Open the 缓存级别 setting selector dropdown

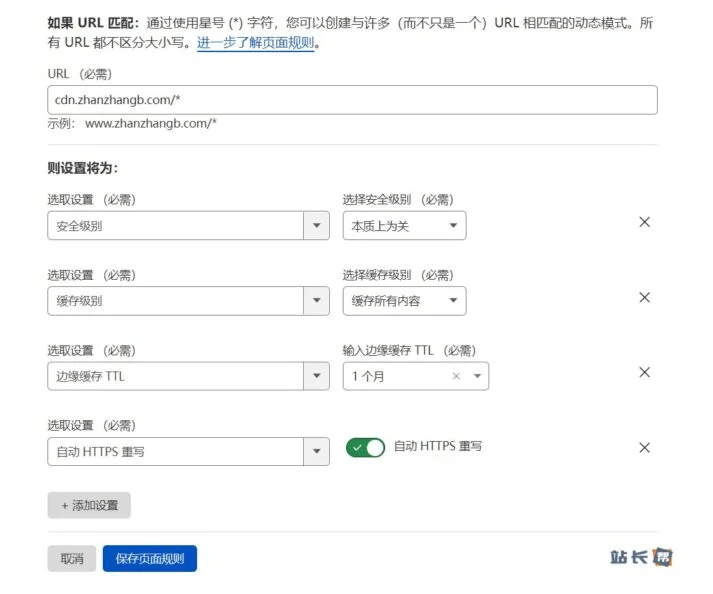pyautogui.click(x=316, y=301)
